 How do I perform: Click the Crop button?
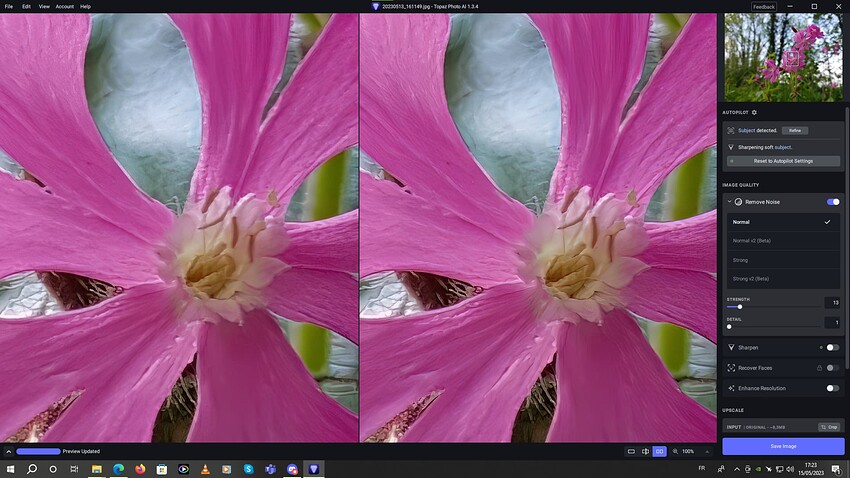[829, 427]
